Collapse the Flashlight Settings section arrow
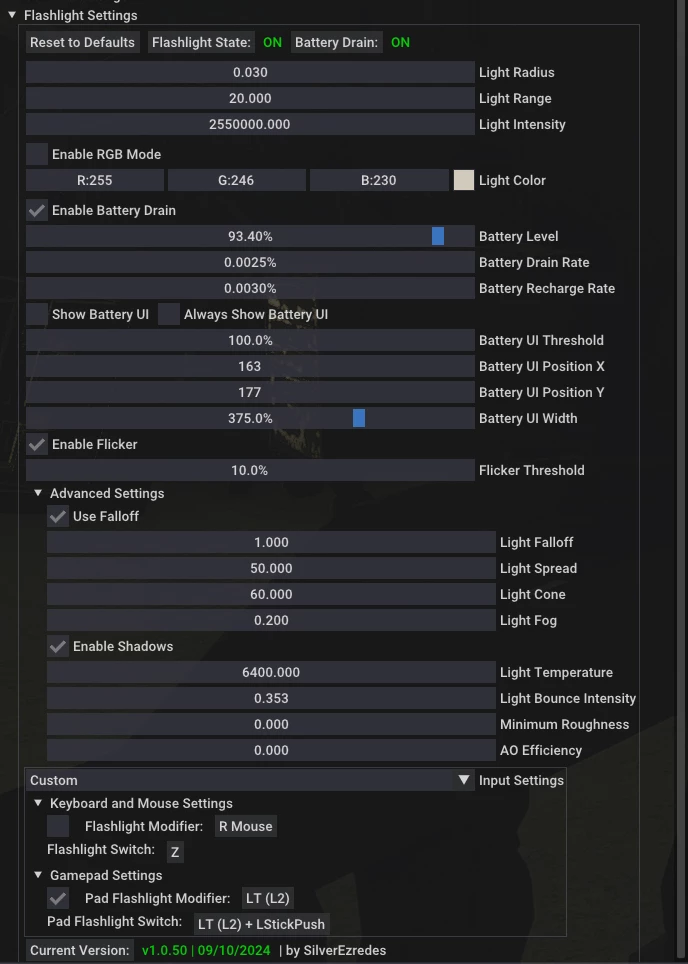This screenshot has height=964, width=688. (12, 15)
